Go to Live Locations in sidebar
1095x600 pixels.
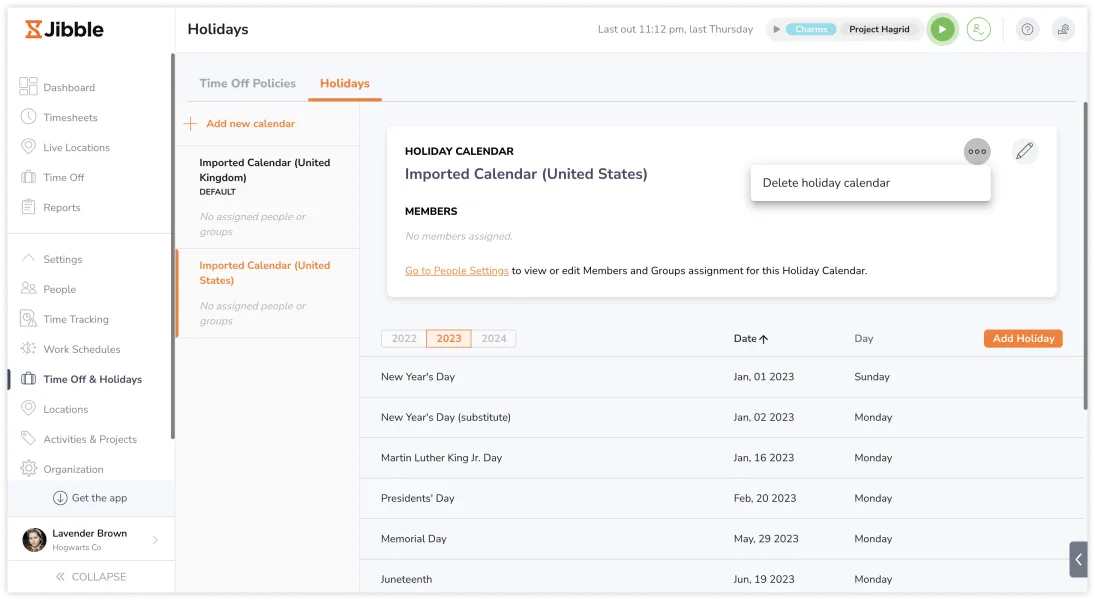(x=76, y=148)
